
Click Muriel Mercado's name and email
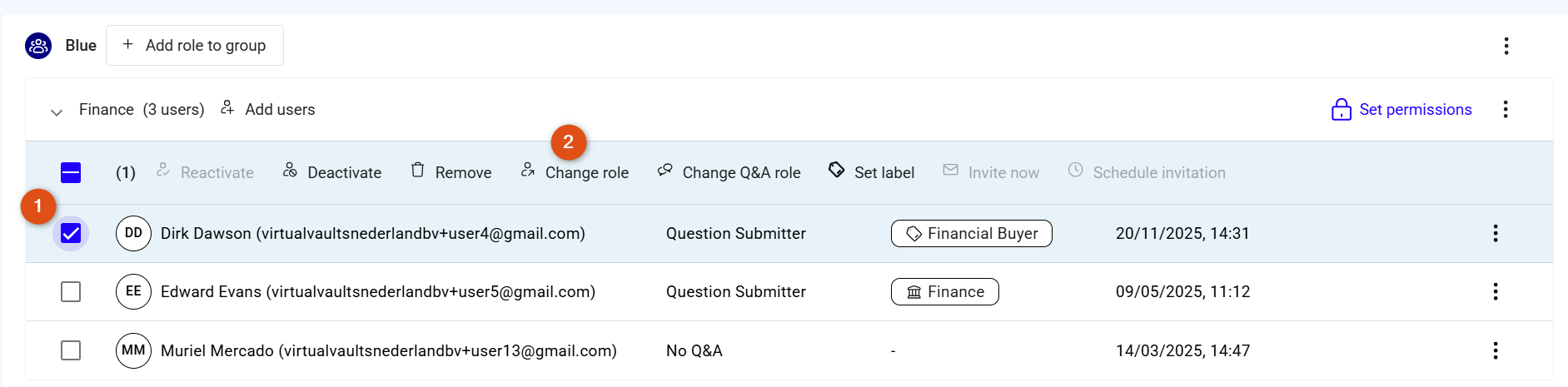[389, 351]
